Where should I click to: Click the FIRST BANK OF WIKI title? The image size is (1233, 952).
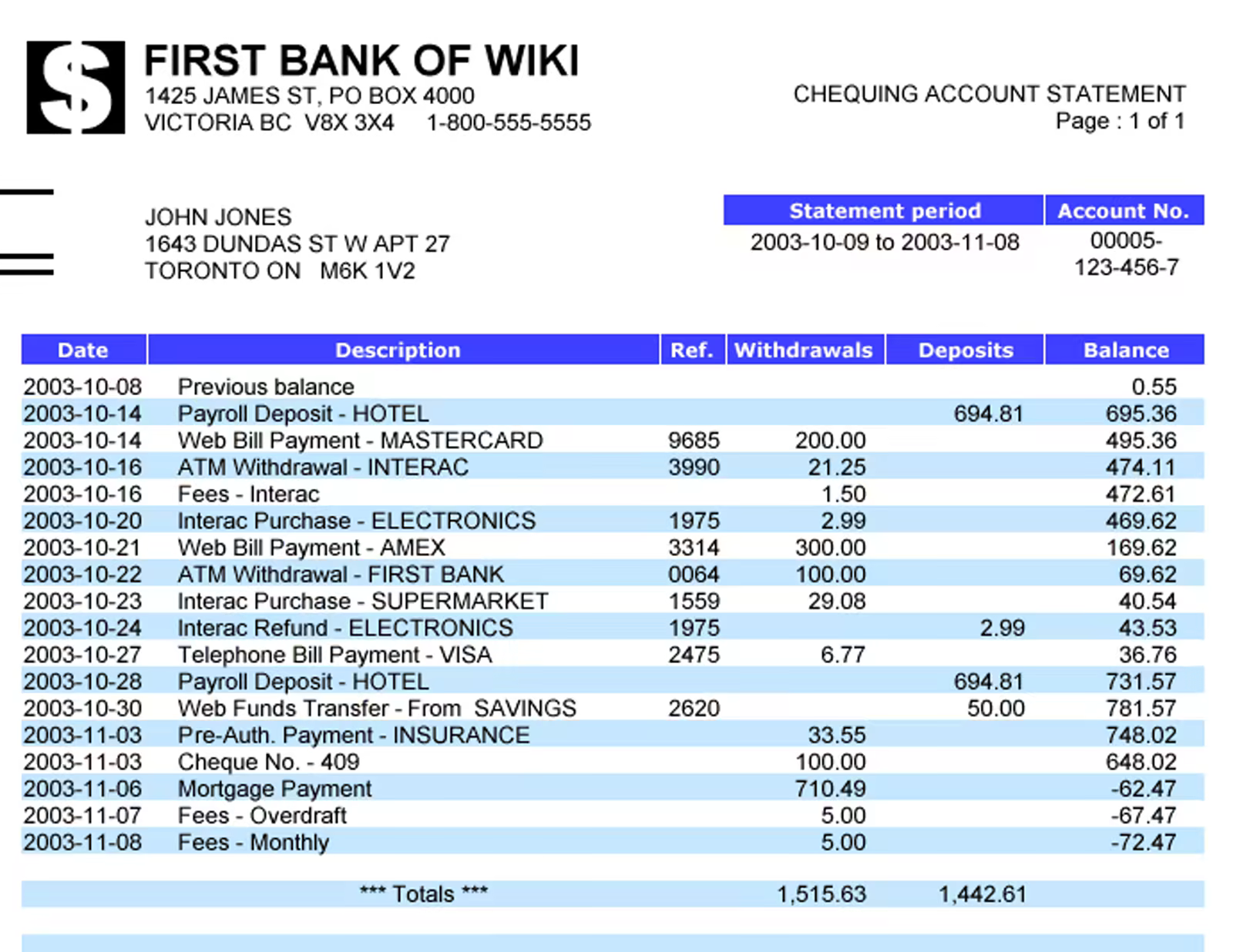pyautogui.click(x=361, y=61)
